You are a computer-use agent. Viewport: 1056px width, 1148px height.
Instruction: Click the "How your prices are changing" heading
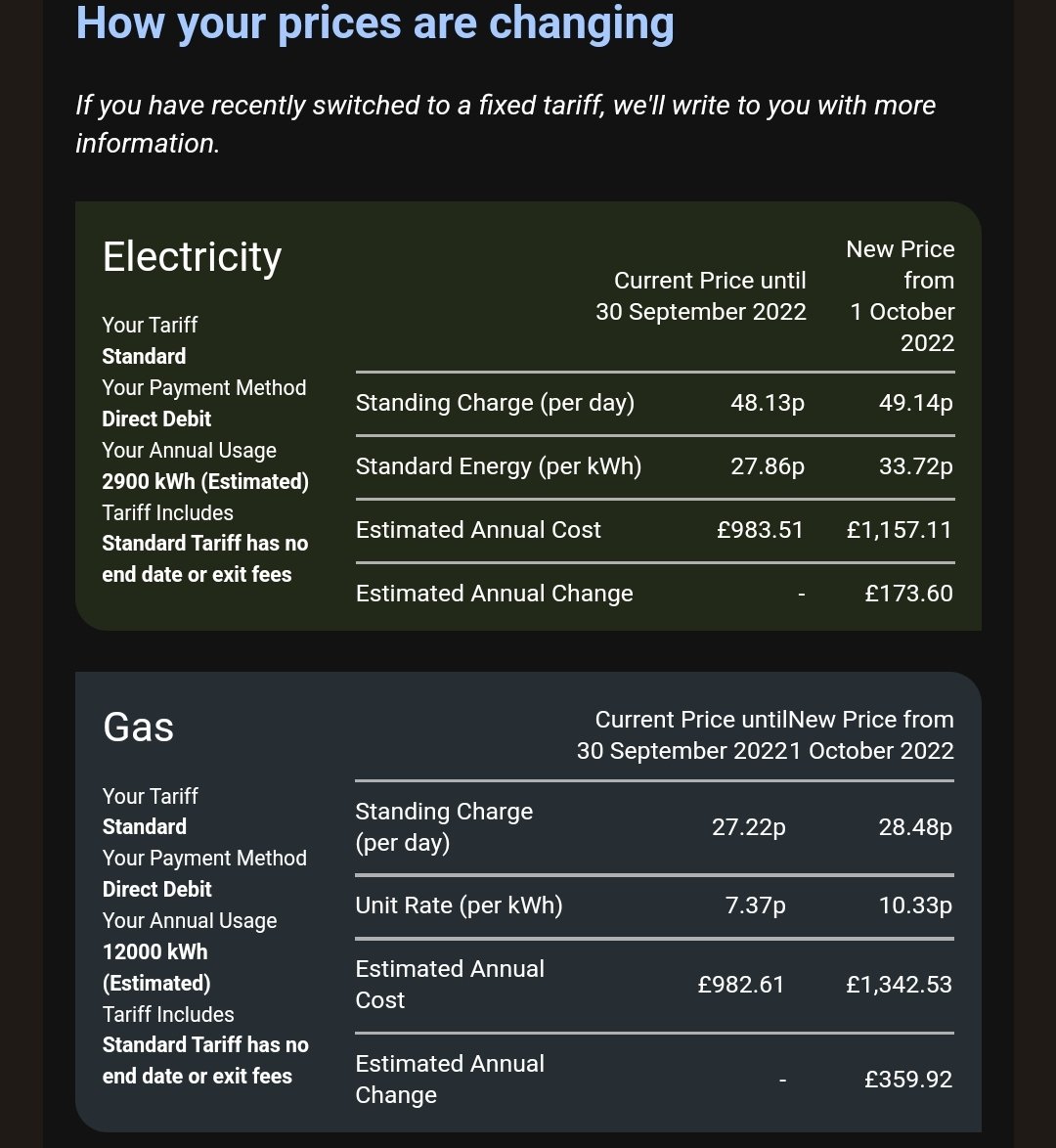(374, 22)
